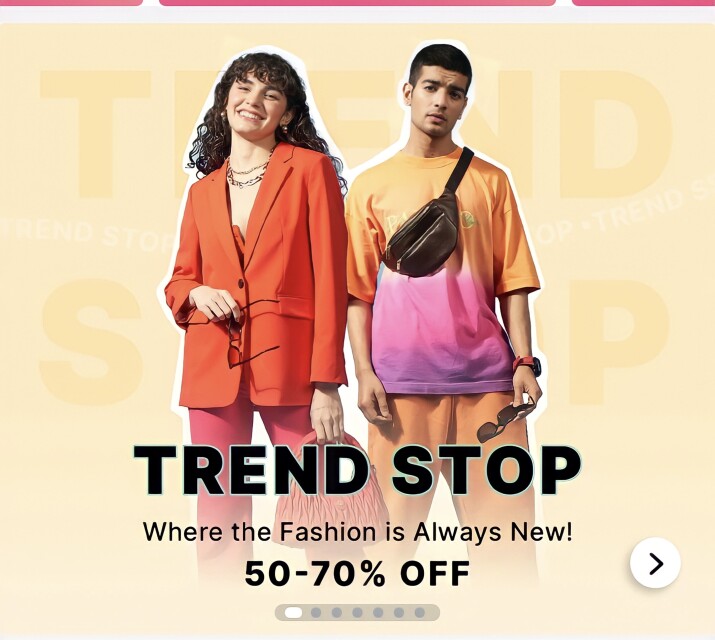Tap the 50-70% OFF offer text
Screen dimensions: 715x640
click(x=357, y=573)
